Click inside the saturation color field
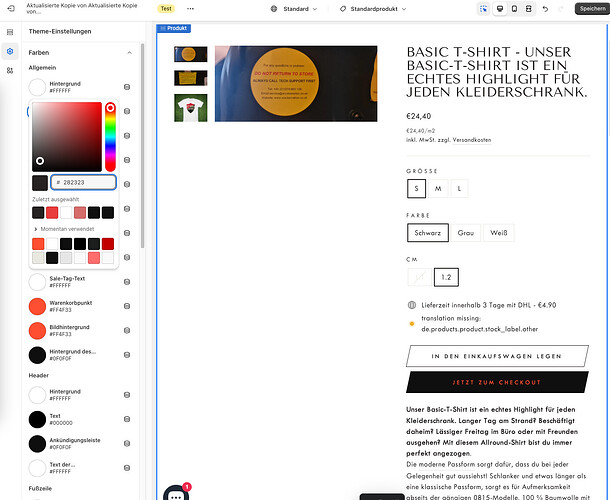Viewport: 610px width, 500px height. 67,137
